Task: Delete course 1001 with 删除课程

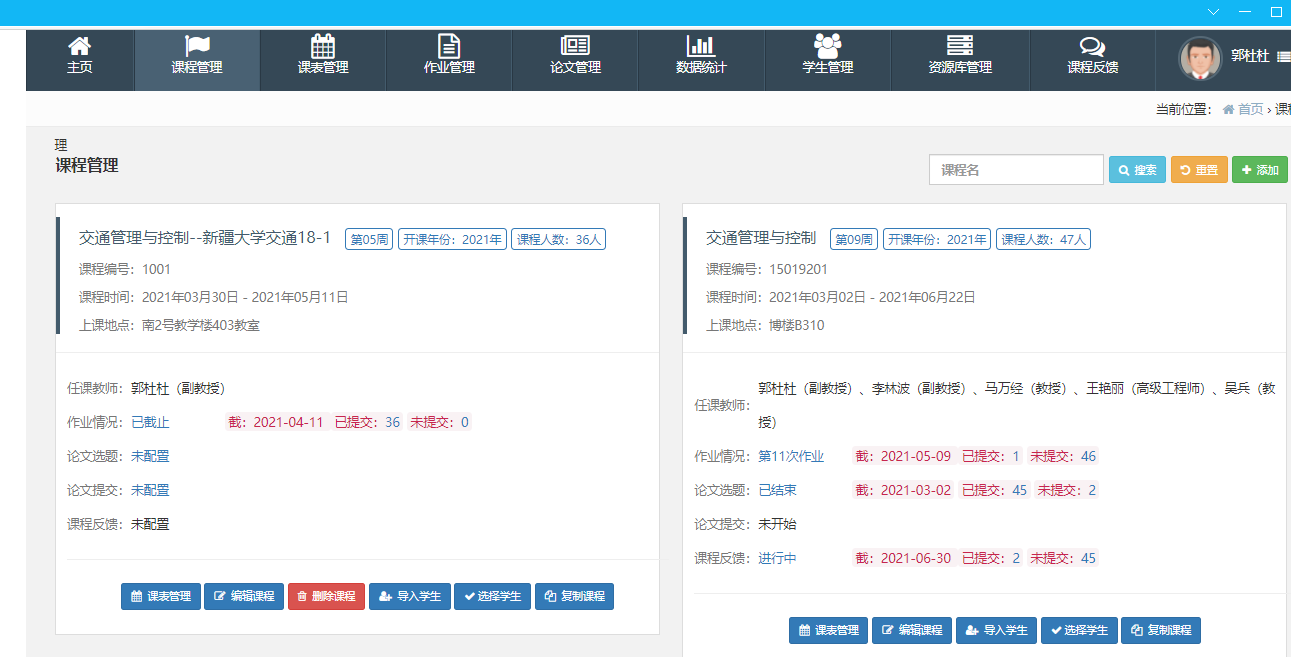Action: [326, 597]
